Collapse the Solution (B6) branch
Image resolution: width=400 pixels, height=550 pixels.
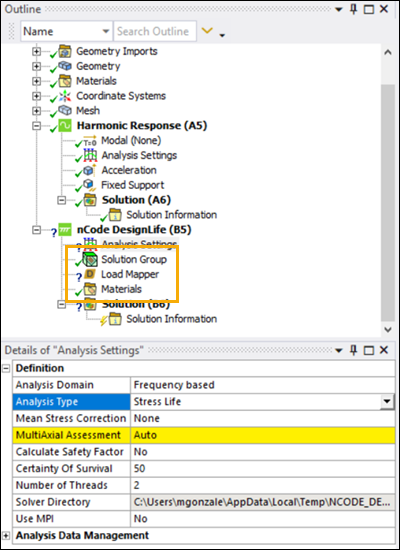[x=61, y=305]
